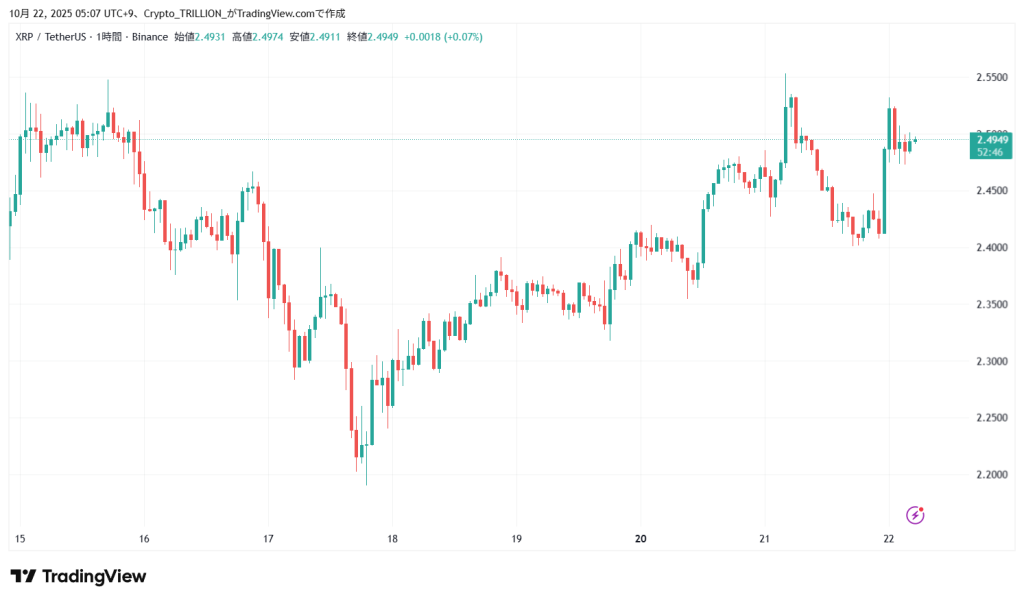
Task: Click the Binance exchange label
Action: click(144, 37)
